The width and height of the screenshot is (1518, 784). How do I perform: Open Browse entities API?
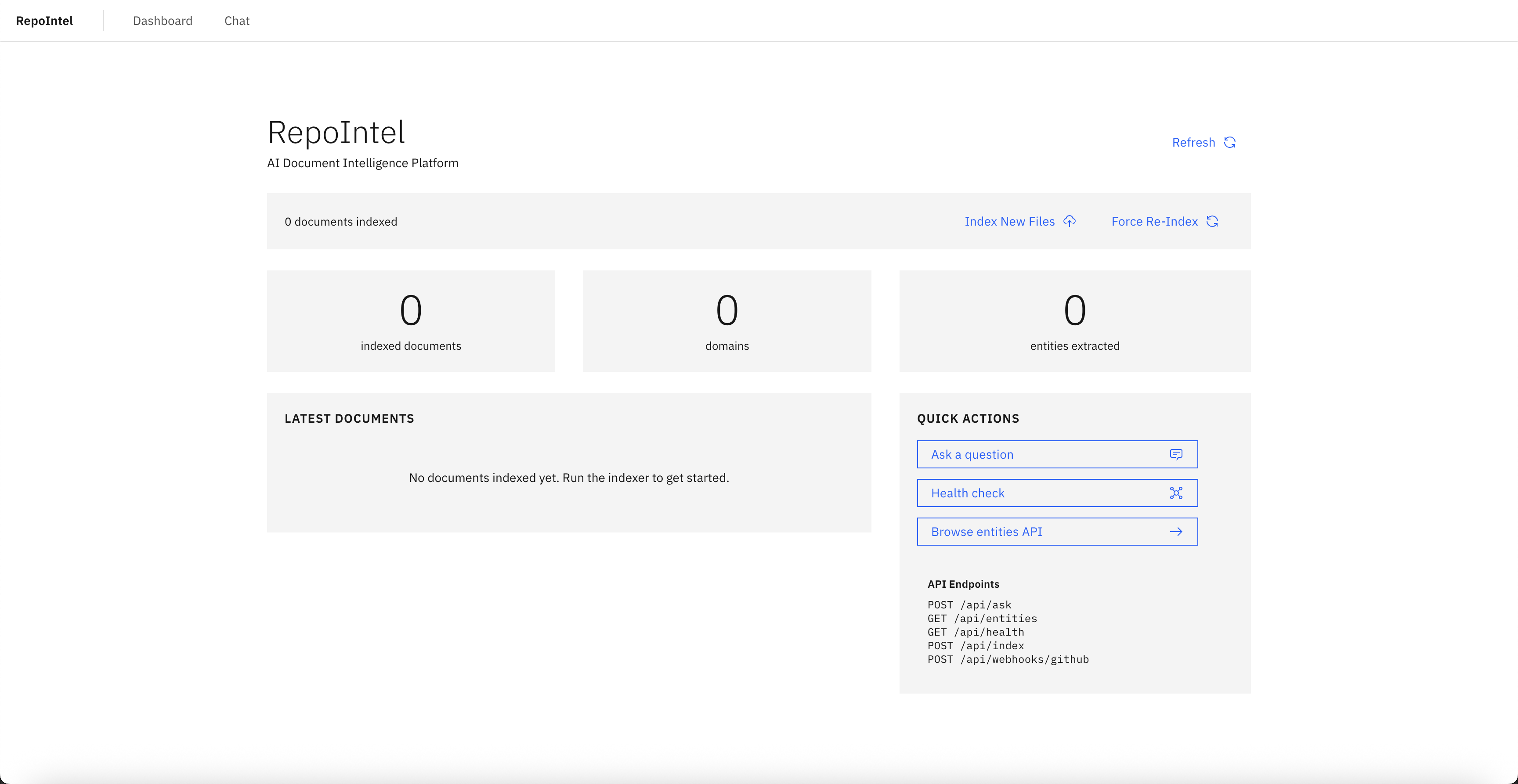coord(1057,531)
